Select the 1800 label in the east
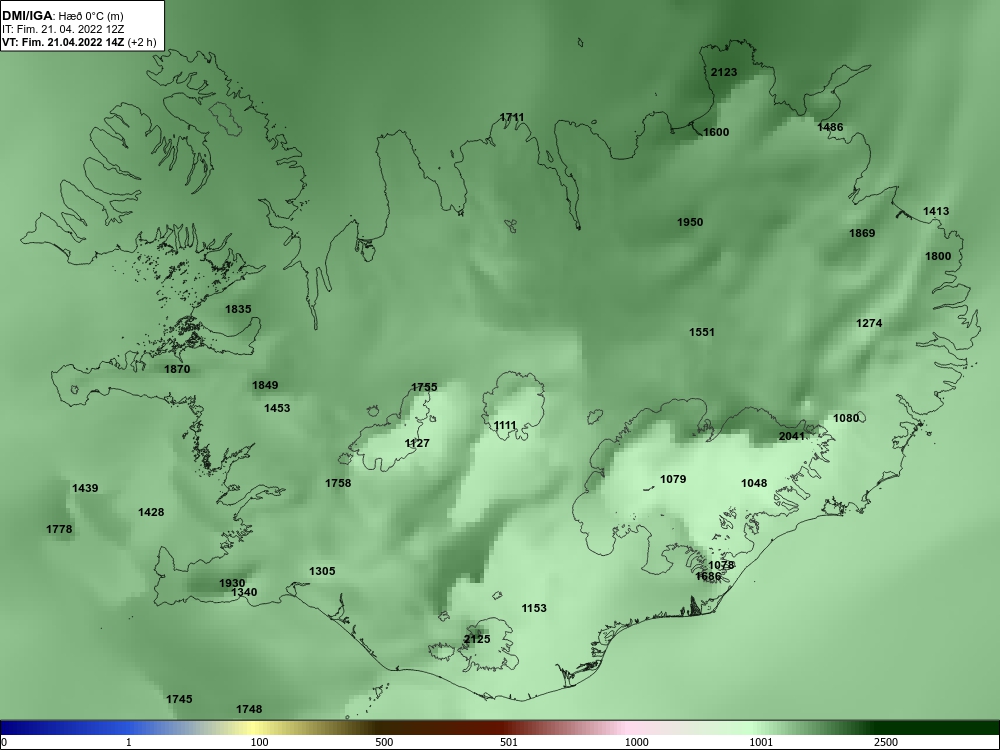The width and height of the screenshot is (1000, 750). coord(938,256)
